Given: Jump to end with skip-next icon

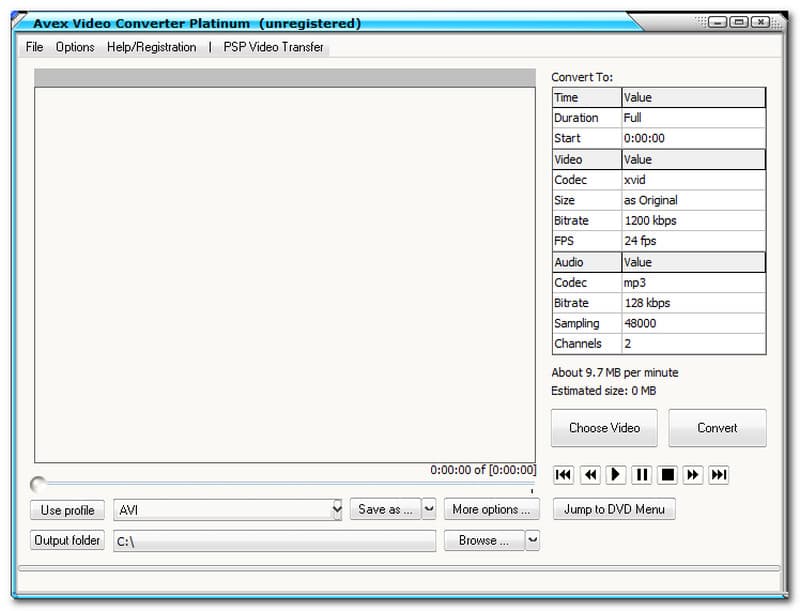Looking at the screenshot, I should click(x=719, y=475).
